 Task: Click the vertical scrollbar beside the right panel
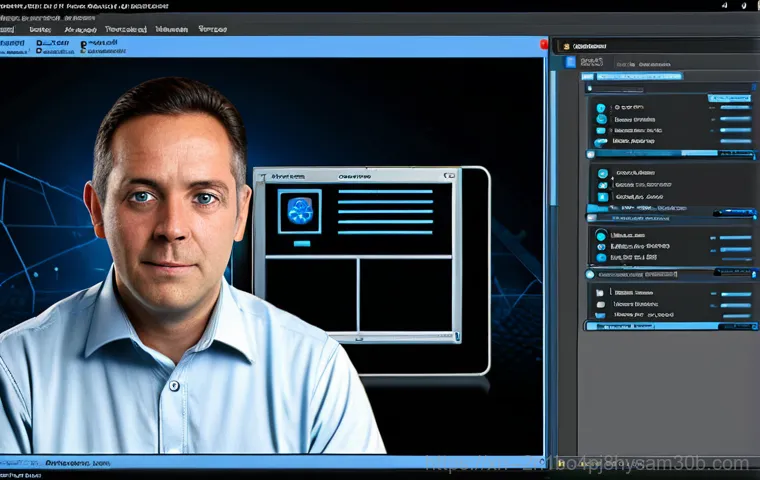point(553,138)
